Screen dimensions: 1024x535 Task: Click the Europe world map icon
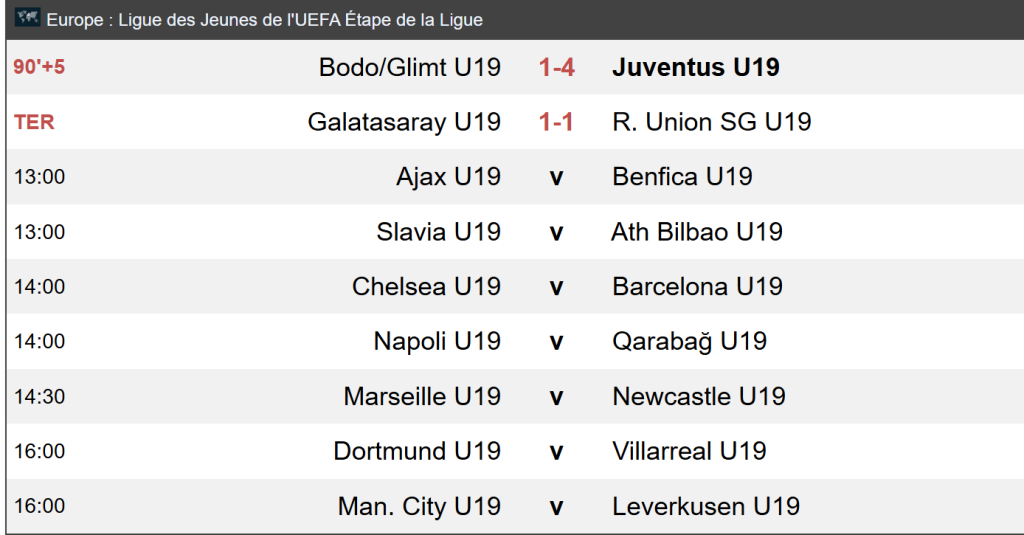point(27,19)
